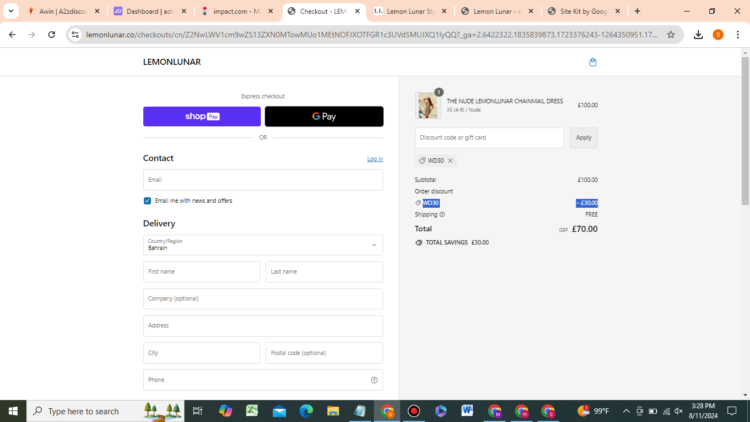The image size is (750, 422).
Task: Click the browser address bar URL
Action: [372, 34]
